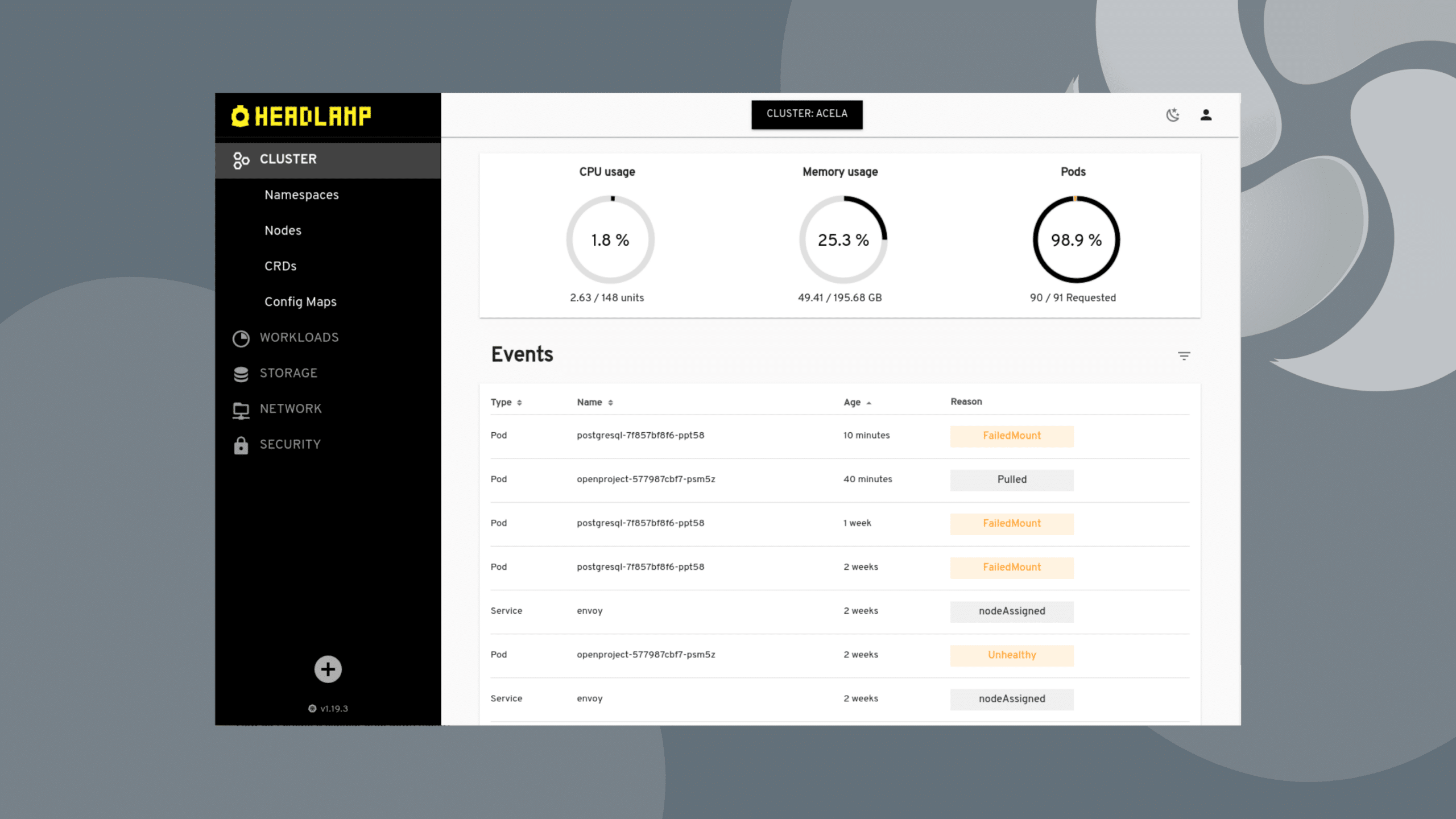Click the Events heading
Viewport: 1456px width, 819px height.
pyautogui.click(x=522, y=354)
